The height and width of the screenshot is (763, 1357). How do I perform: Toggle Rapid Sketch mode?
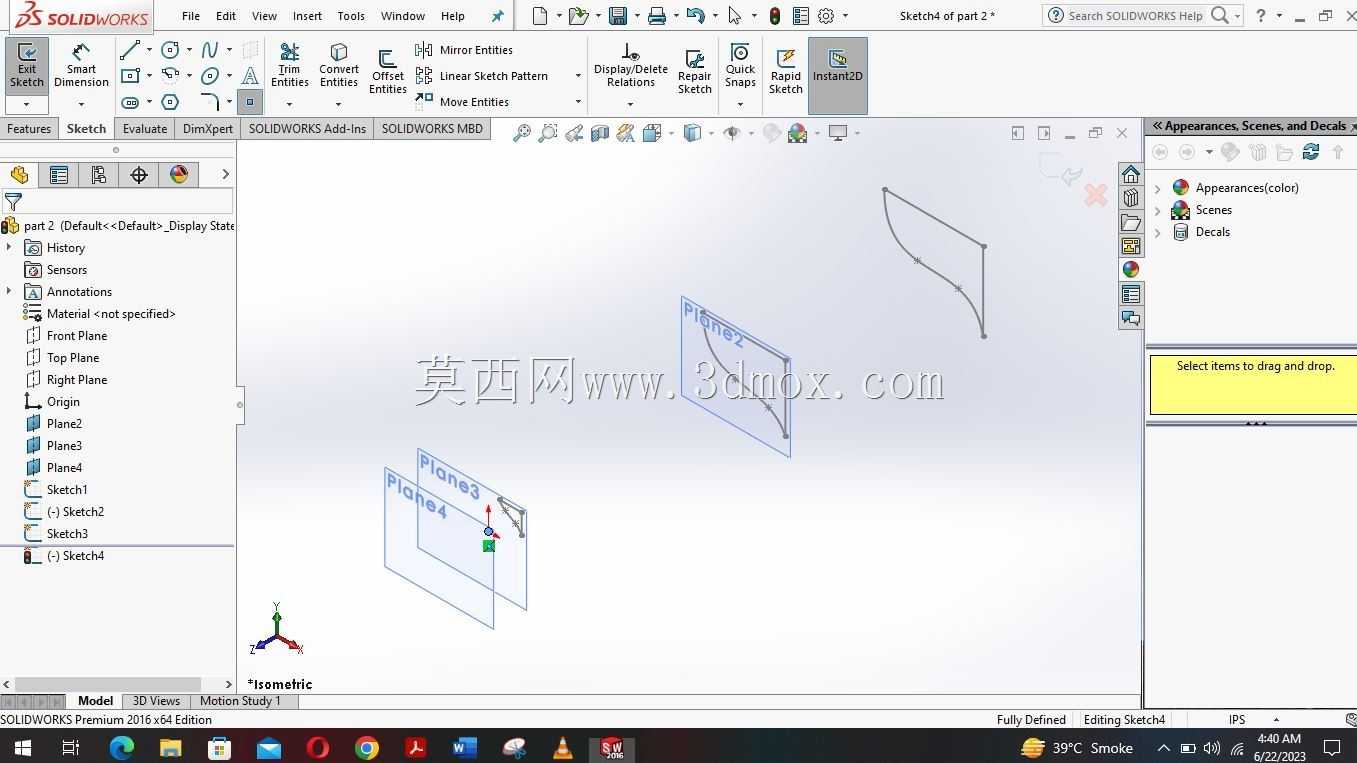tap(786, 72)
